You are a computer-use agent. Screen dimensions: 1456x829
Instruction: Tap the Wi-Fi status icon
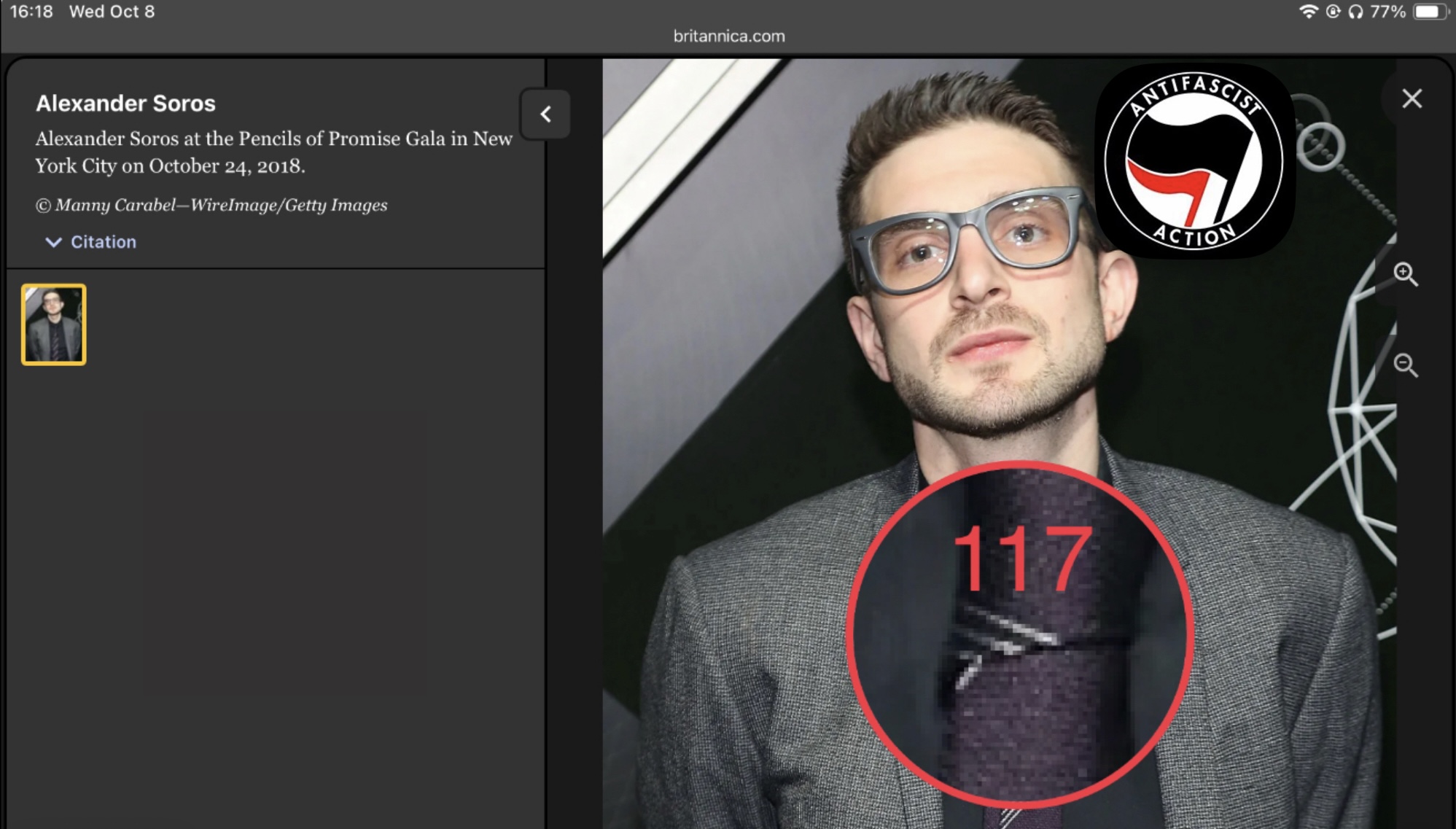pos(1309,12)
